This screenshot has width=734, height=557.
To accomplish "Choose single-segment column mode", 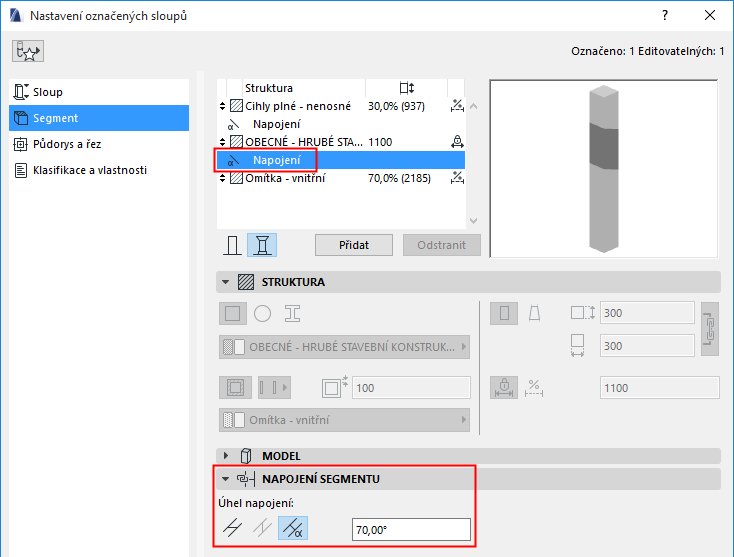I will click(x=232, y=245).
